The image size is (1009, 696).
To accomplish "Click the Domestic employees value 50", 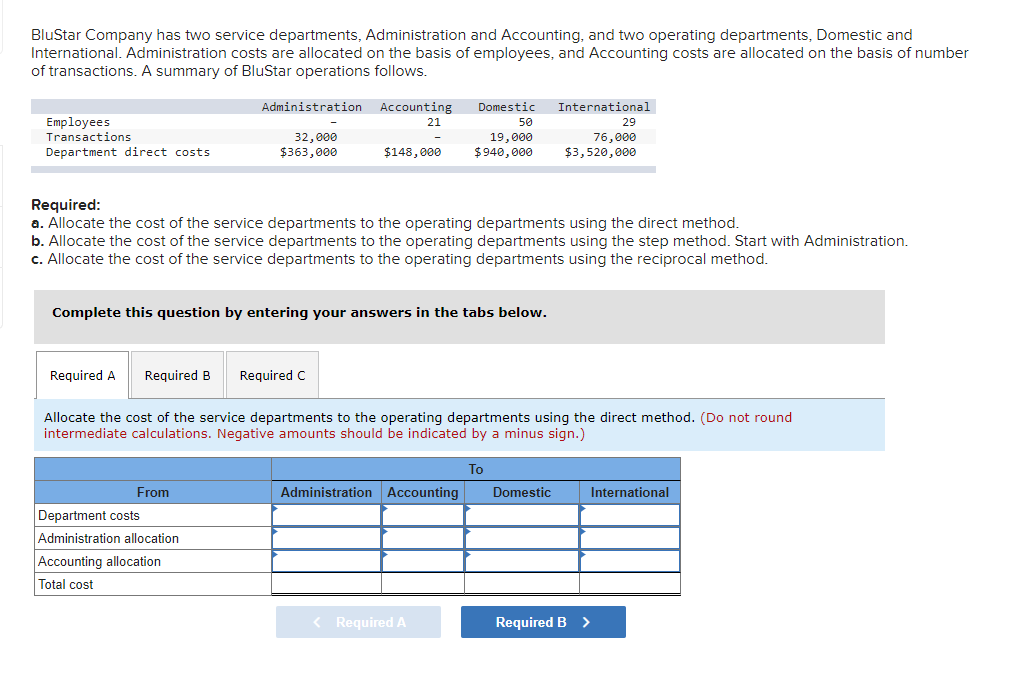I will point(526,122).
